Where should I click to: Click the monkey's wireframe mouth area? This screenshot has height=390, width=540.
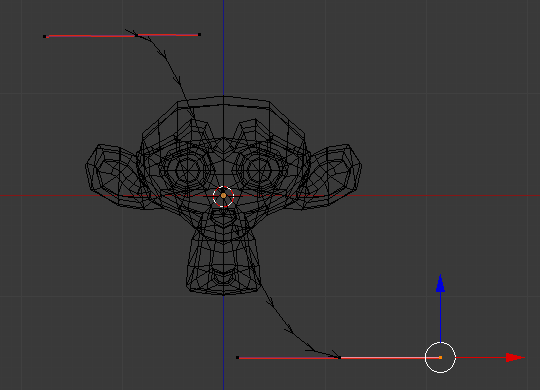223,219
